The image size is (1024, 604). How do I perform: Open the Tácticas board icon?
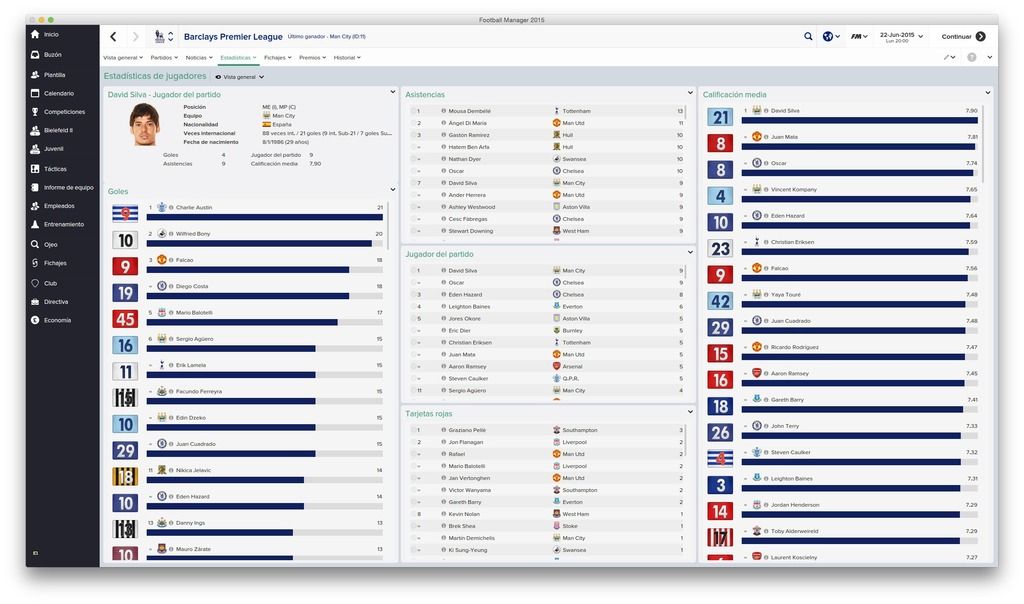click(35, 169)
